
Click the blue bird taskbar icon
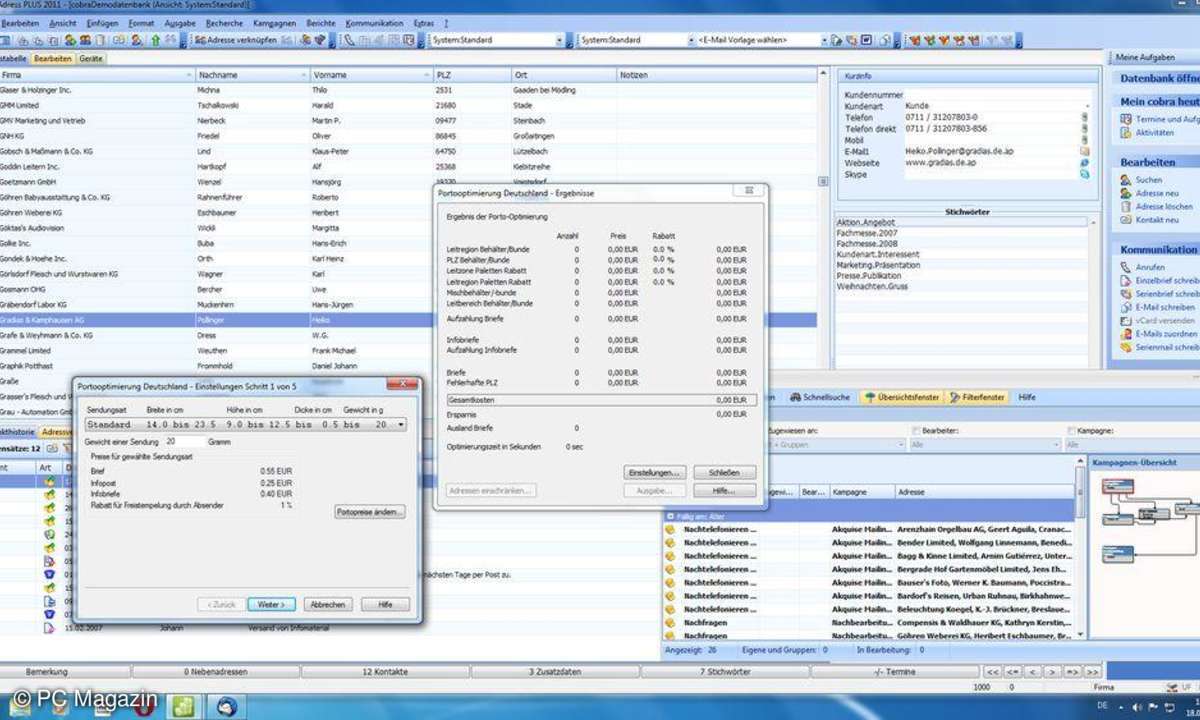227,707
